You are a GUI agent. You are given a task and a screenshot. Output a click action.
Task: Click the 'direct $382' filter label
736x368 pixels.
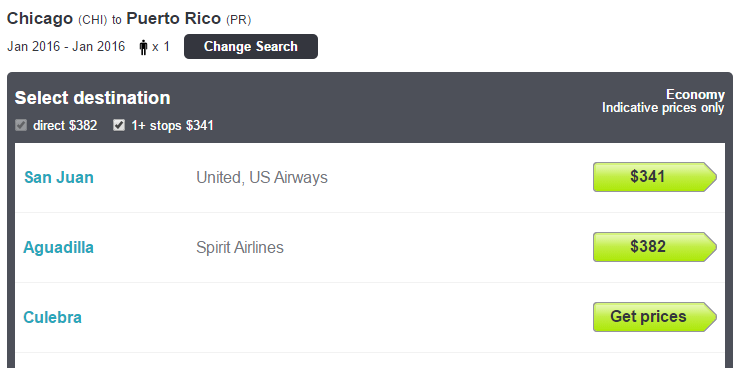(x=65, y=126)
